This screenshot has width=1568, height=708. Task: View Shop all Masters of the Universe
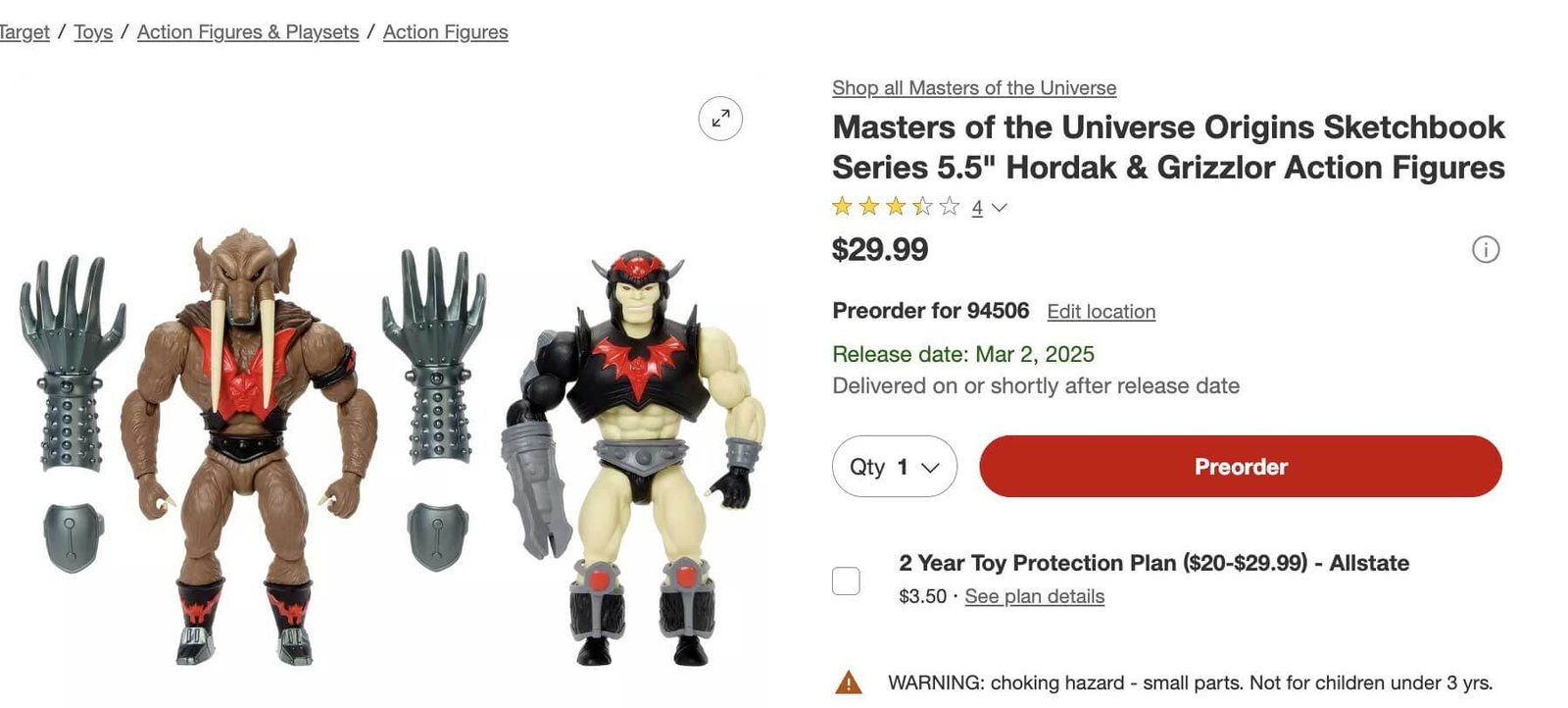point(973,87)
